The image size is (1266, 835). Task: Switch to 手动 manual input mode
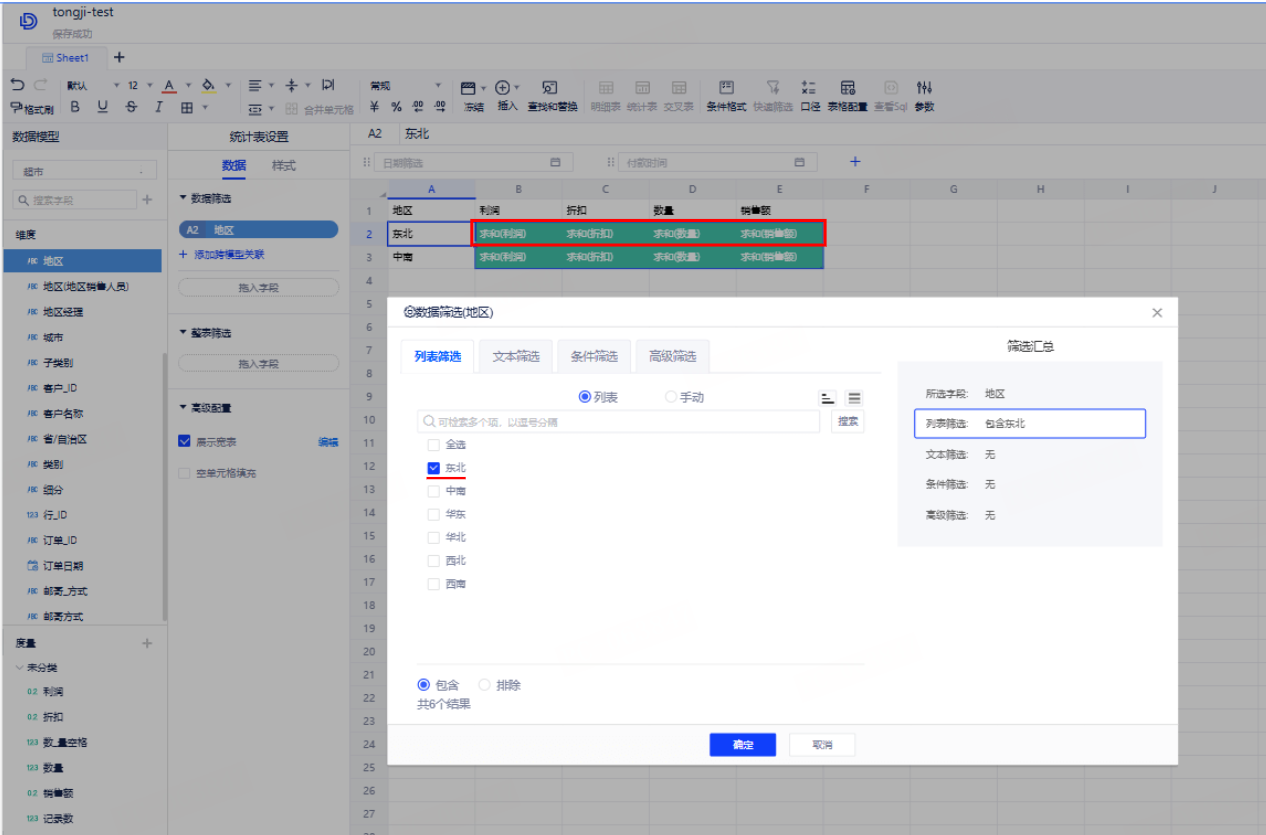[x=671, y=397]
